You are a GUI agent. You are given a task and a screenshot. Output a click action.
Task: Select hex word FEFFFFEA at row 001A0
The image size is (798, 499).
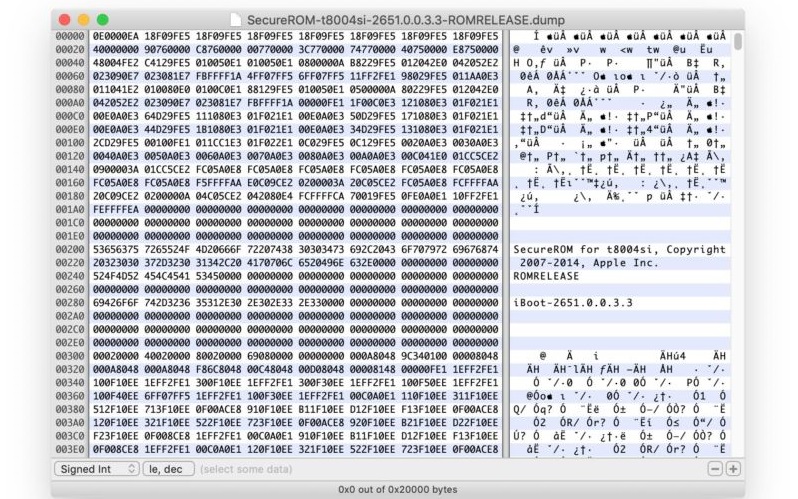(116, 209)
